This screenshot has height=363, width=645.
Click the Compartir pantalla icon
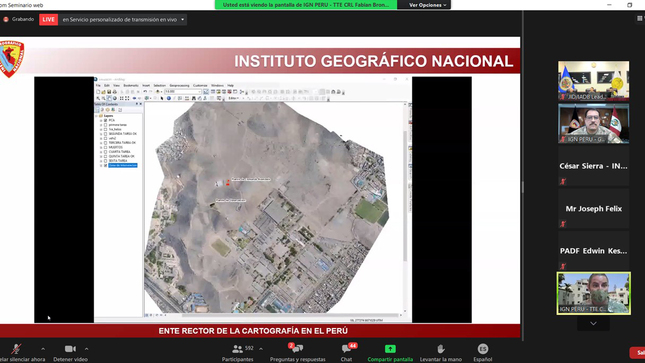pyautogui.click(x=390, y=349)
